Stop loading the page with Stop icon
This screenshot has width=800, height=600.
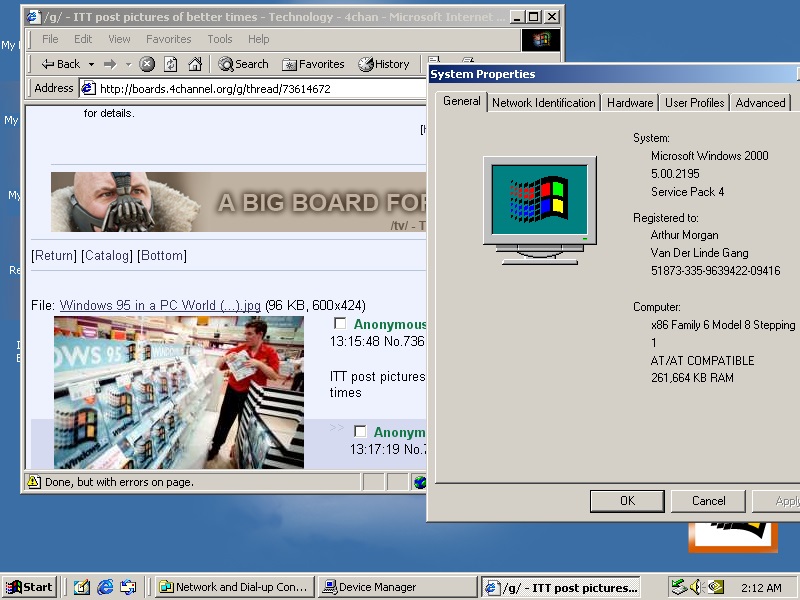(147, 64)
